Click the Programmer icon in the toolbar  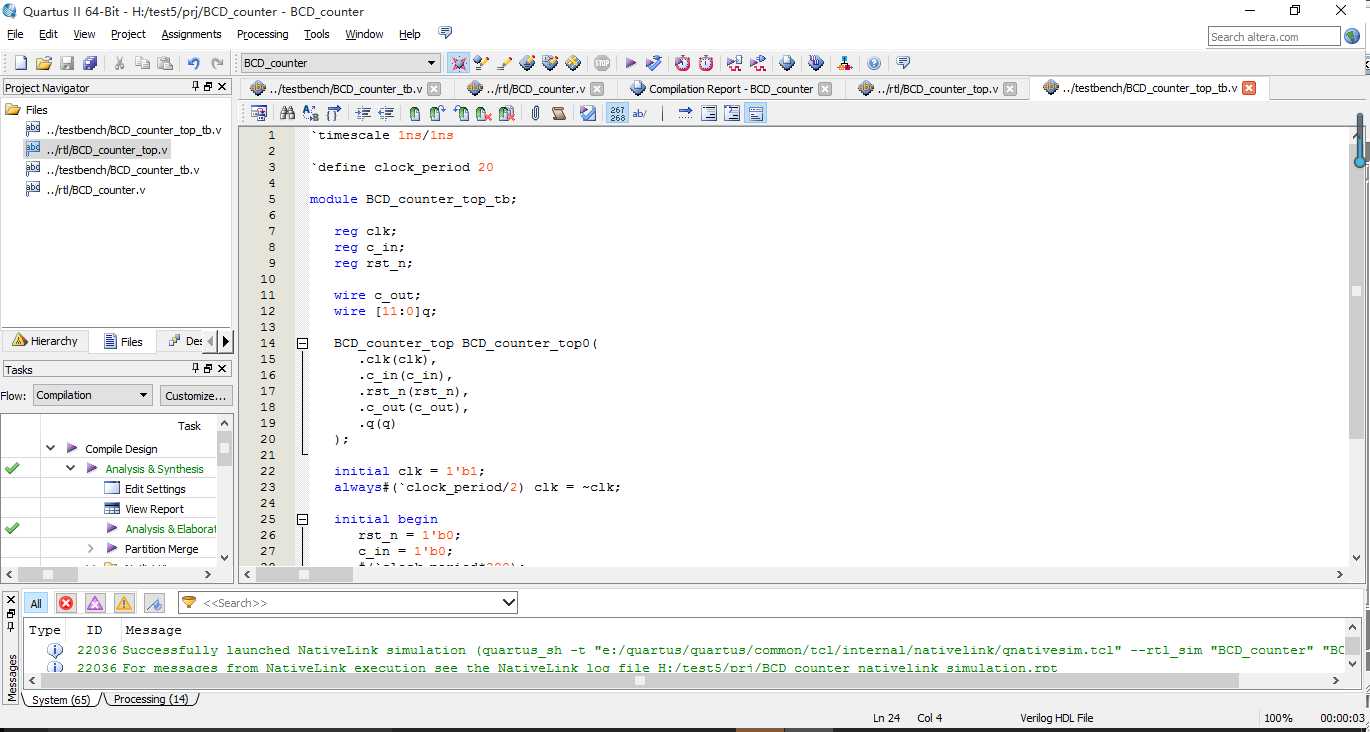(x=816, y=63)
